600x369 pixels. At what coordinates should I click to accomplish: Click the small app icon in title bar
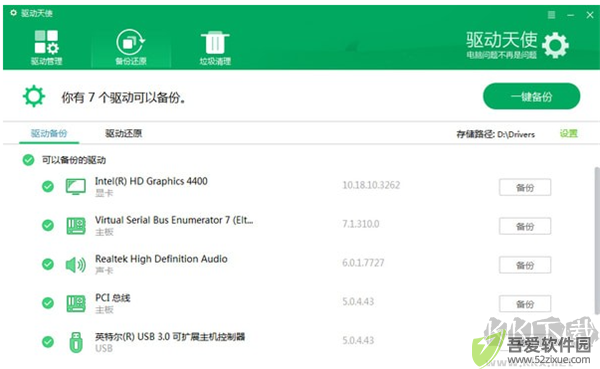click(x=13, y=13)
